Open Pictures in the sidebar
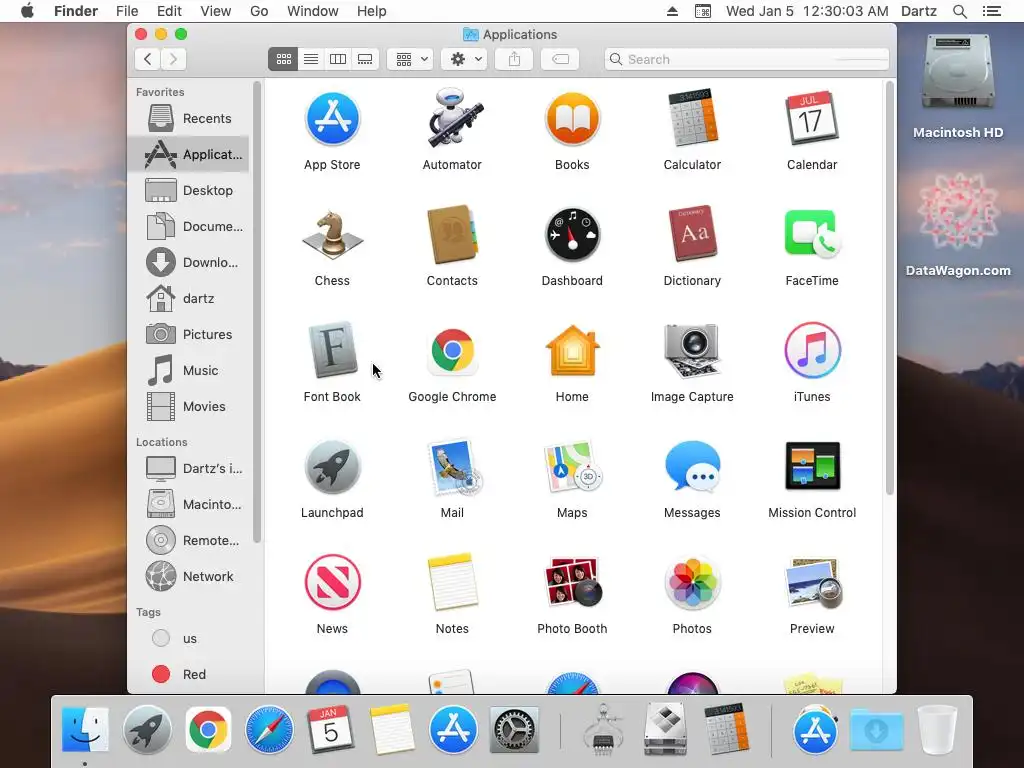This screenshot has height=768, width=1024. (x=189, y=334)
